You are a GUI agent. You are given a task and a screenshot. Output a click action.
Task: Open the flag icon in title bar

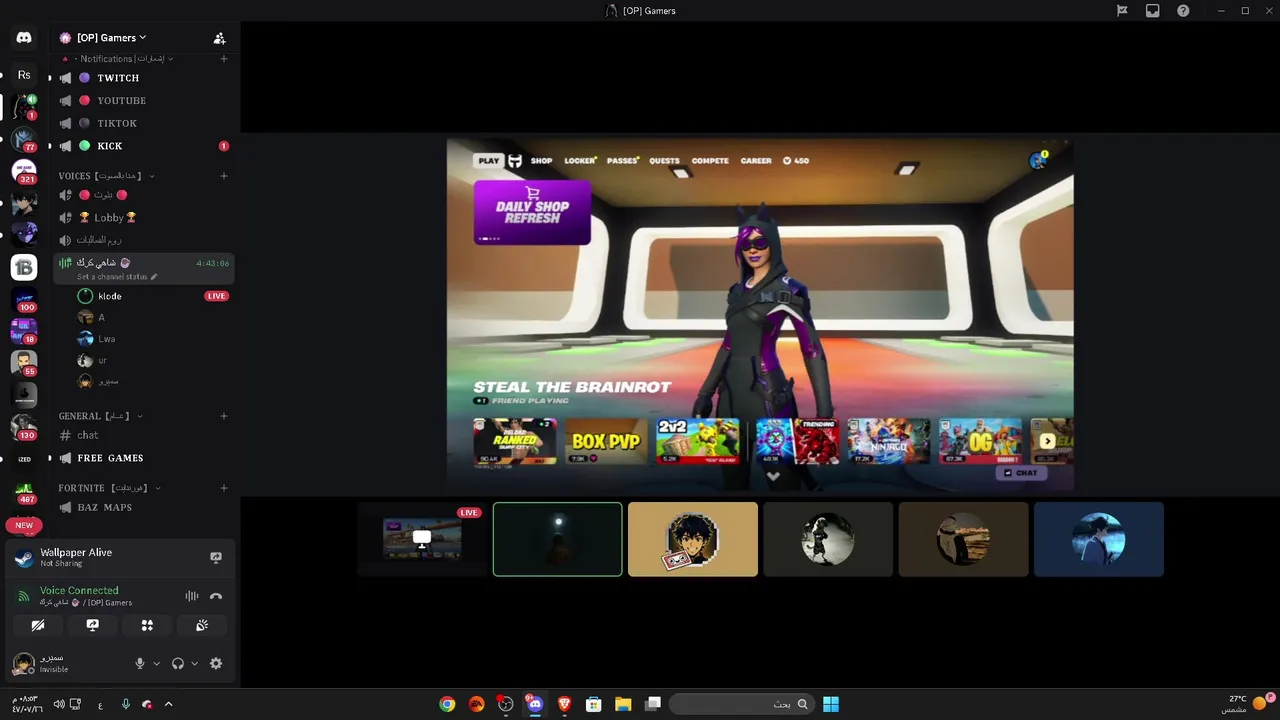(1122, 11)
